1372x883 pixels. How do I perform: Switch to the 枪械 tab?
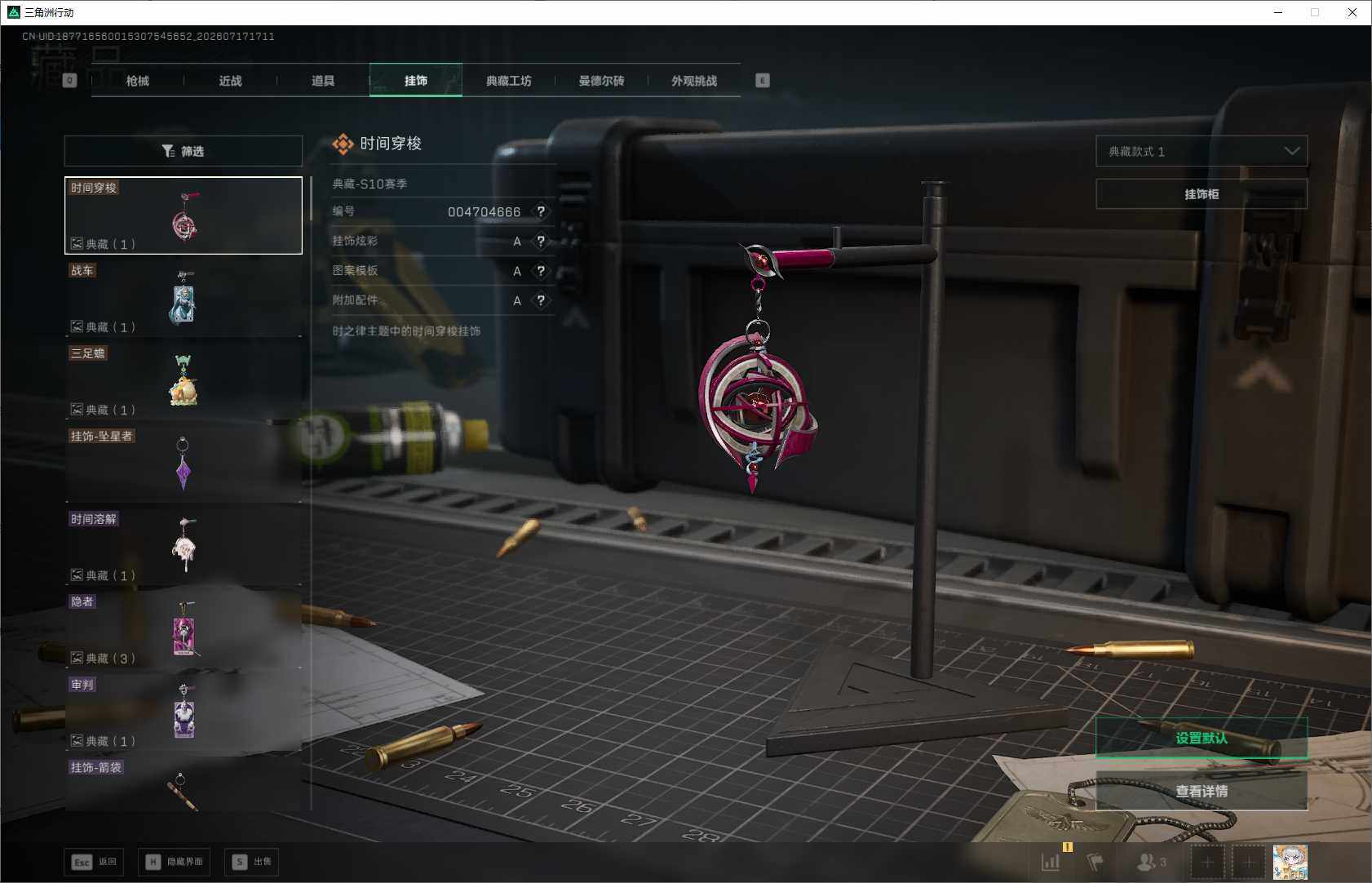pyautogui.click(x=138, y=81)
